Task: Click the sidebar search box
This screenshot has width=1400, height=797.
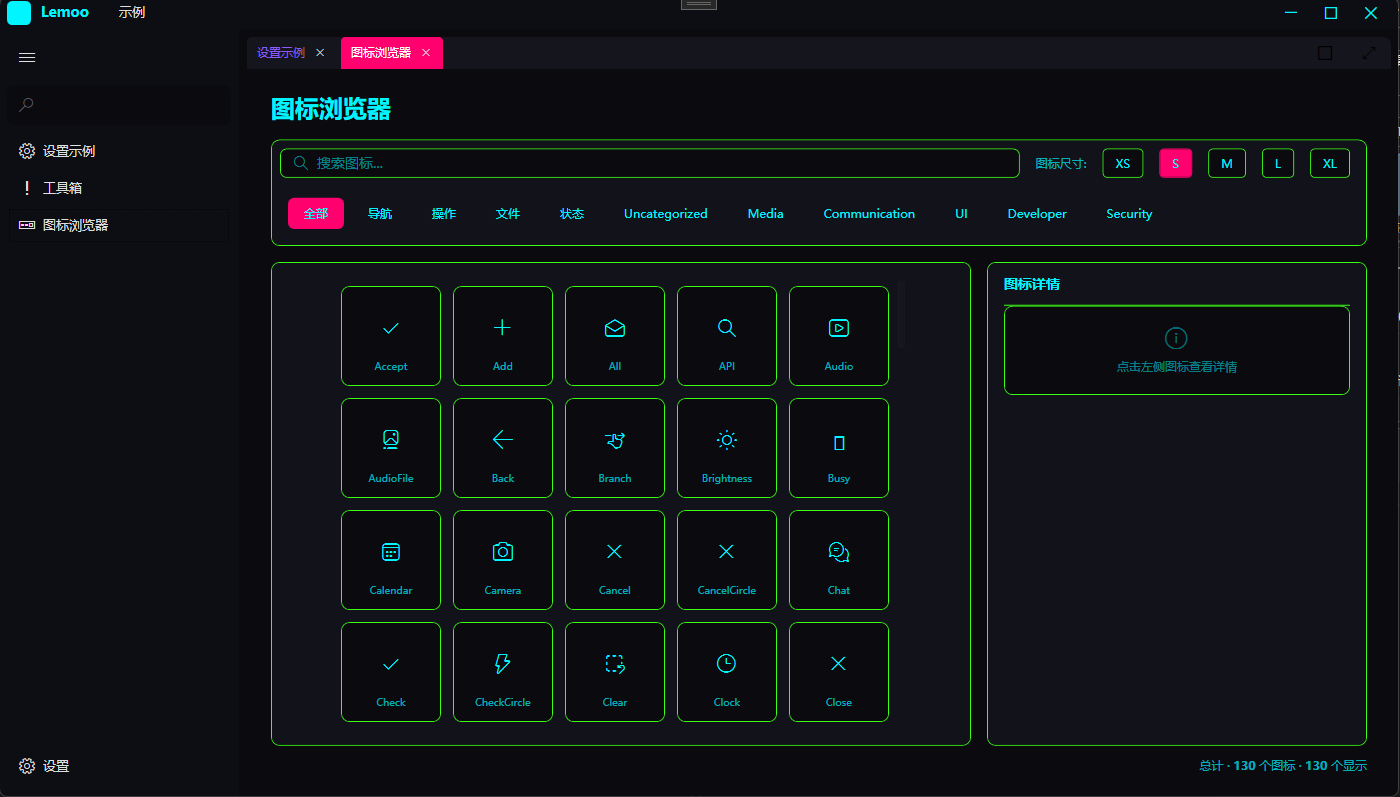Action: [x=118, y=104]
